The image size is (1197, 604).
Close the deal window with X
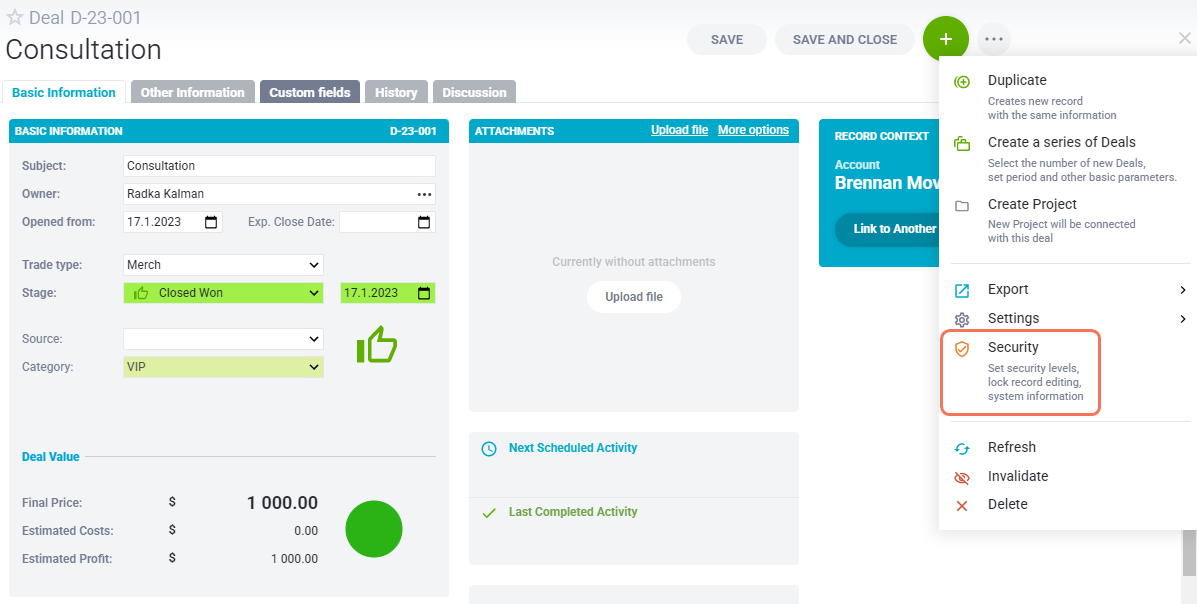point(1184,38)
